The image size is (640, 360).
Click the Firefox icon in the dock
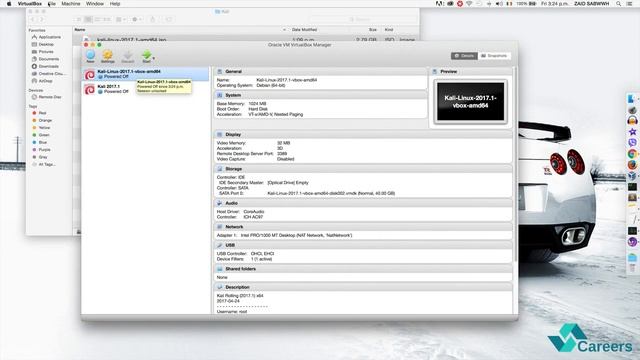coord(632,164)
